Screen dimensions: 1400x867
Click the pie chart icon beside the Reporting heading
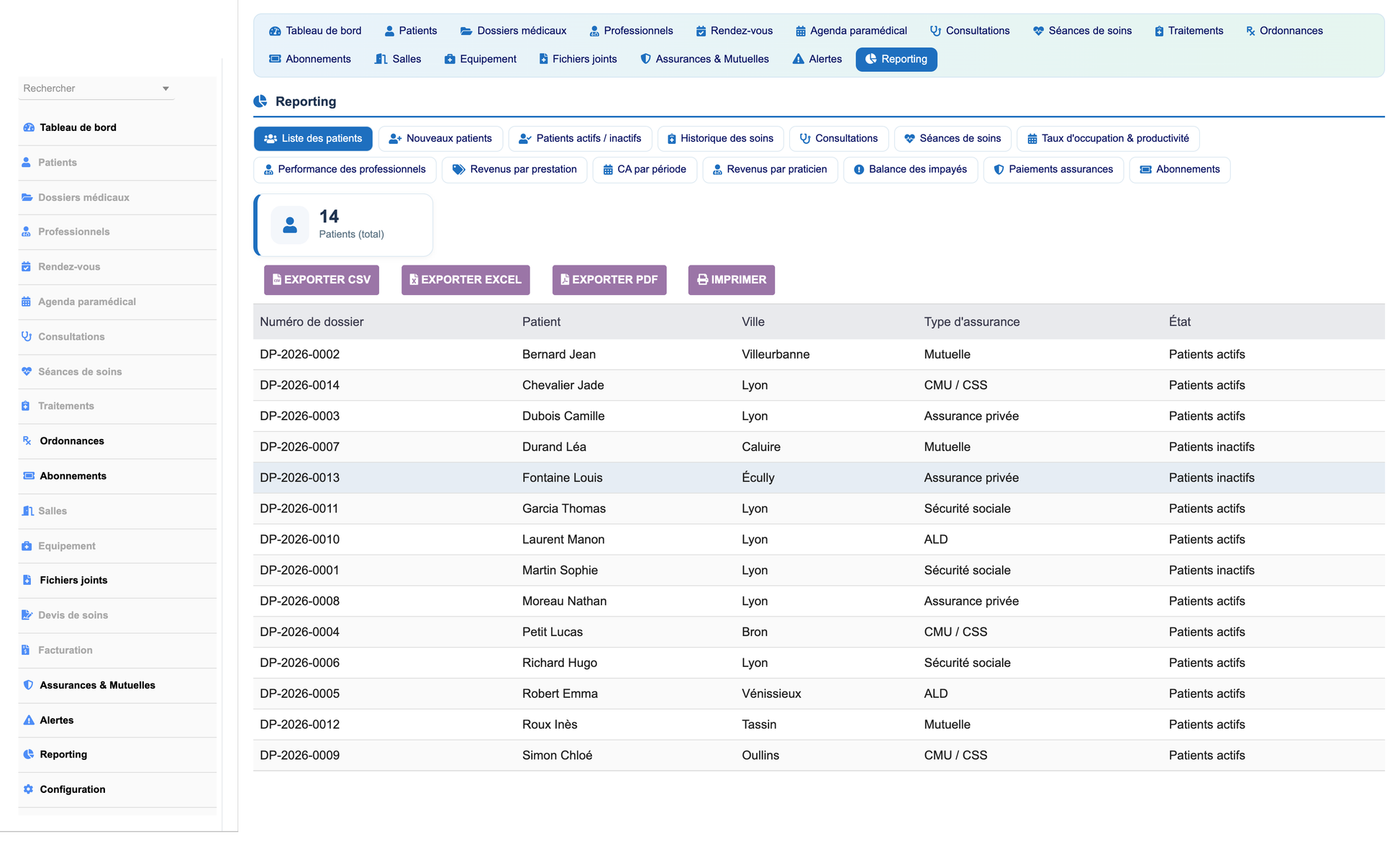coord(260,101)
